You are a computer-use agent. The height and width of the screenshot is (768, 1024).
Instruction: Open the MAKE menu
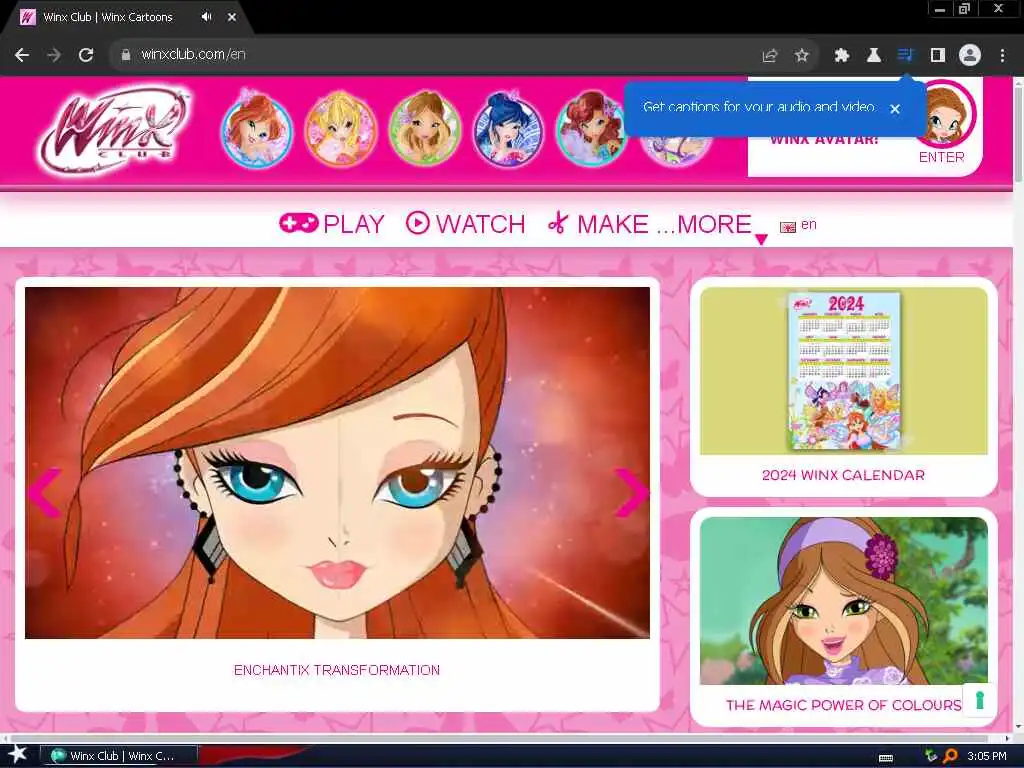(x=598, y=224)
